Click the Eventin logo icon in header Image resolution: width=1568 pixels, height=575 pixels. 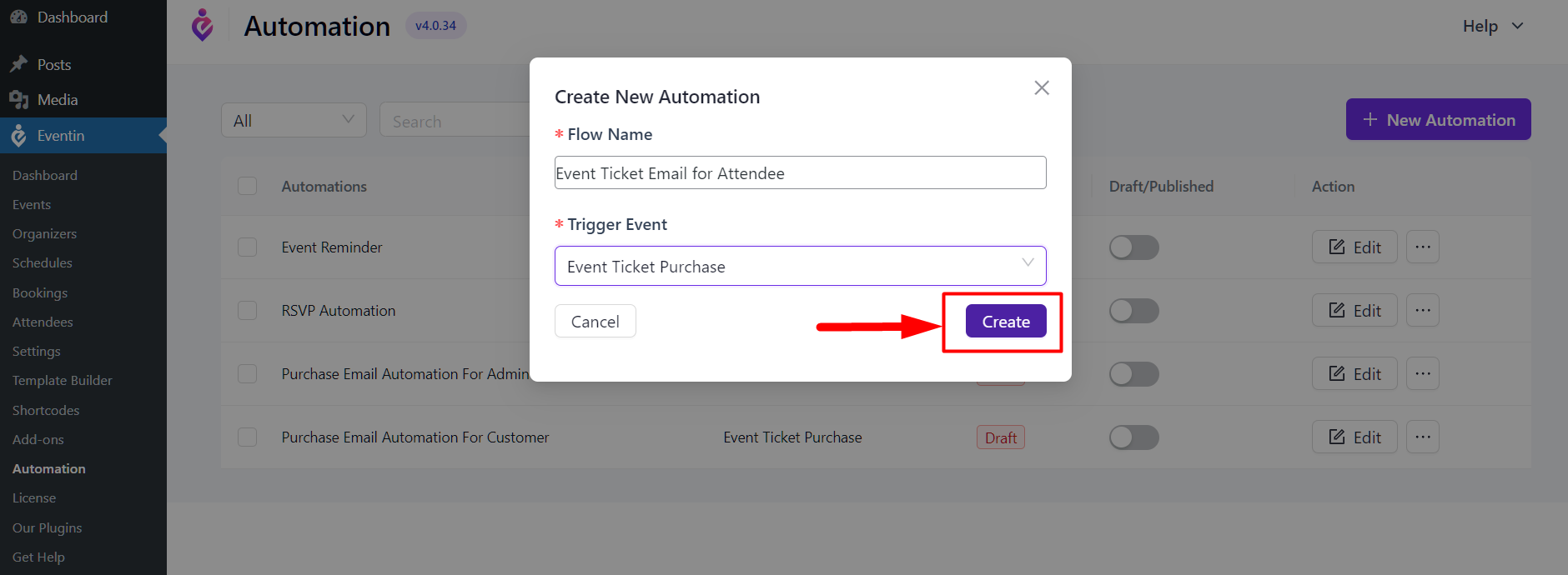tap(202, 25)
